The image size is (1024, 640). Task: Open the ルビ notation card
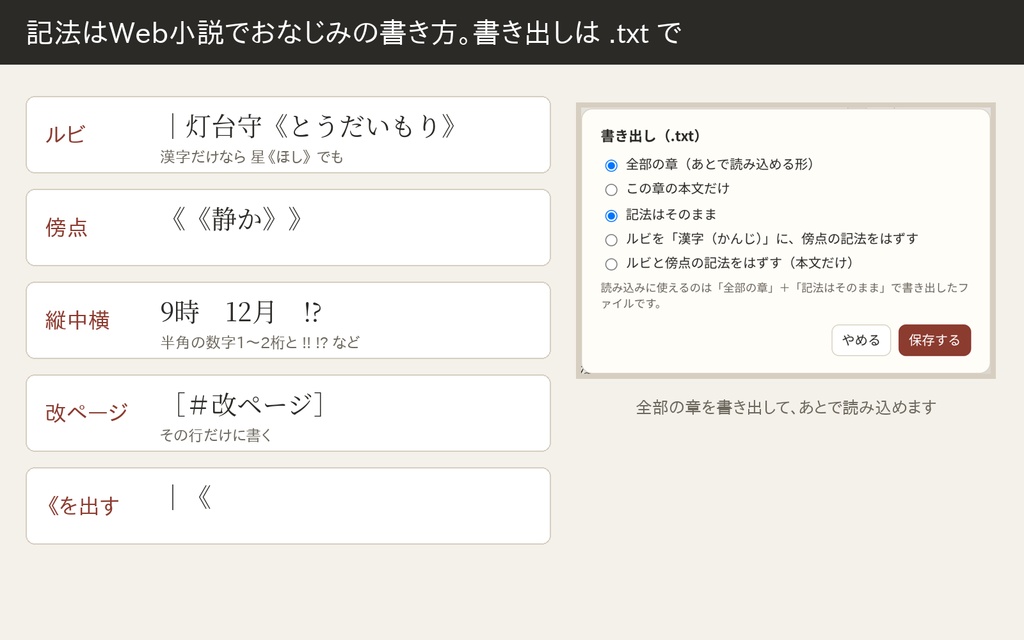[288, 135]
